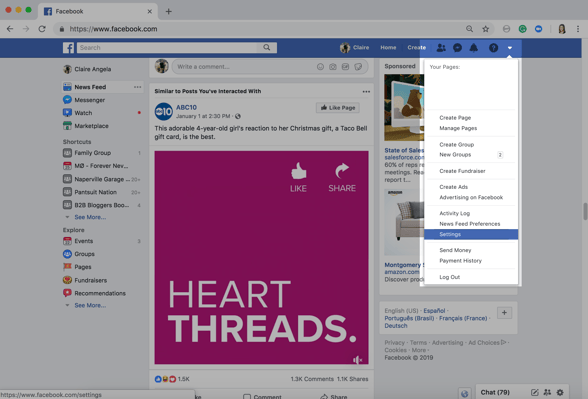Click the search magnifier button
This screenshot has height=399, width=588.
267,48
